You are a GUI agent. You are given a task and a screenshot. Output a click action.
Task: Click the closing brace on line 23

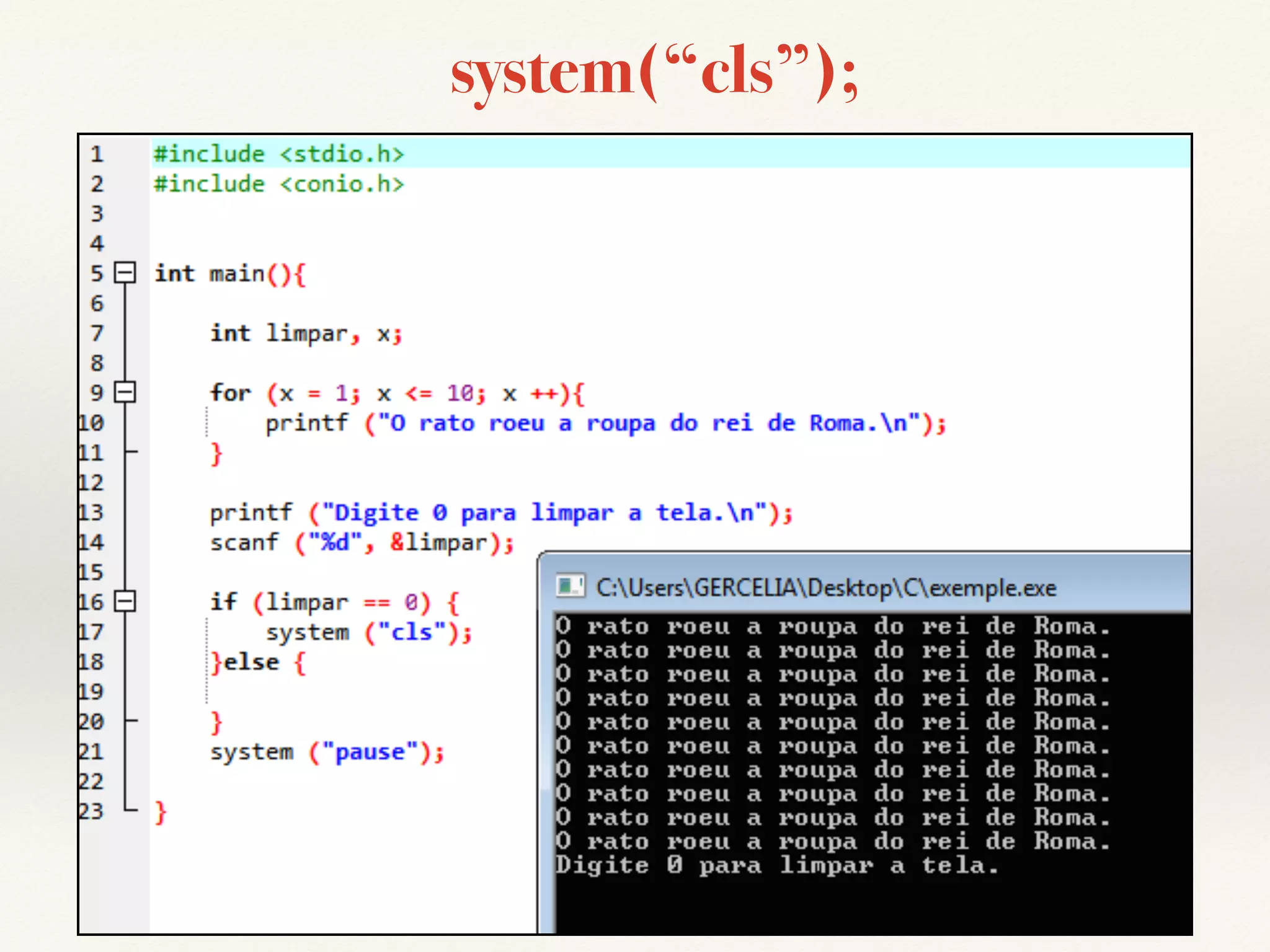pyautogui.click(x=161, y=813)
